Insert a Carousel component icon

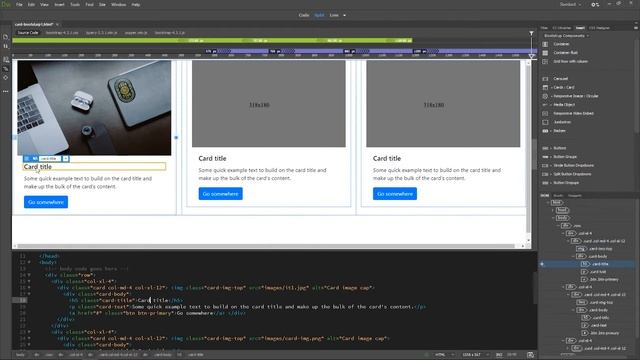coord(545,78)
